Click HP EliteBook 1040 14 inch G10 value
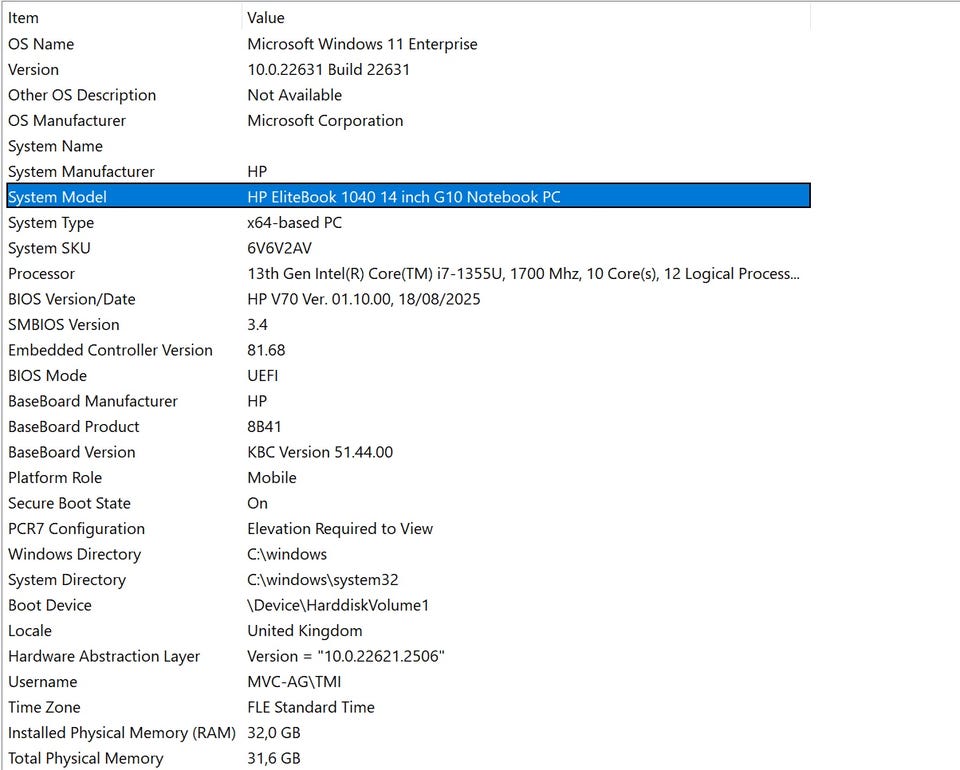 click(403, 197)
